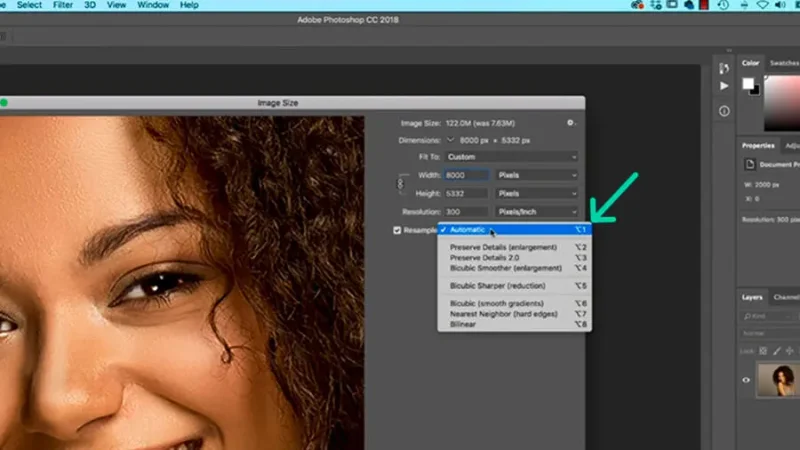Hide the layer using eye icon
Viewport: 800px width, 450px height.
pos(746,380)
